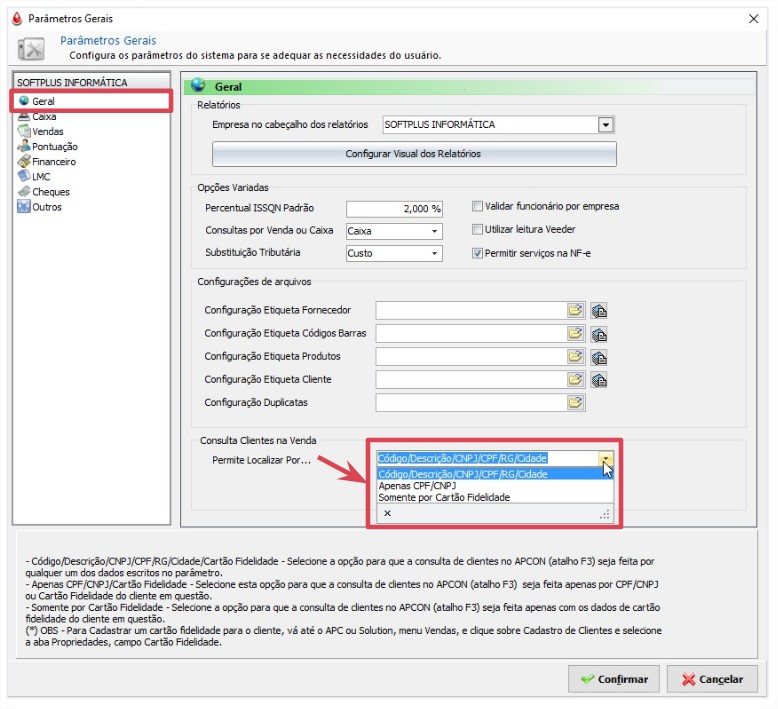The width and height of the screenshot is (778, 709).
Task: Select Geral in the sidebar tree
Action: click(x=43, y=101)
